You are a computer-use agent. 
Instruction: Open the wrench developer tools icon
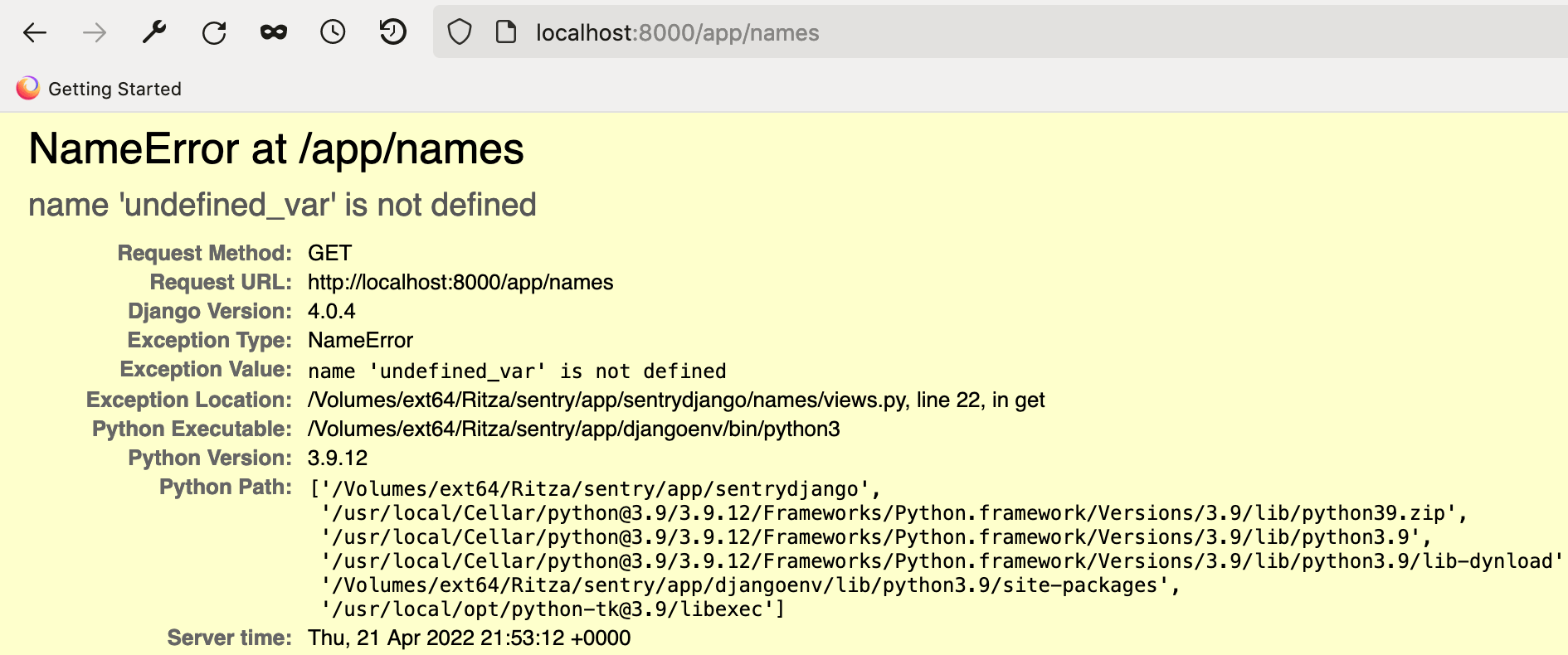[x=154, y=32]
